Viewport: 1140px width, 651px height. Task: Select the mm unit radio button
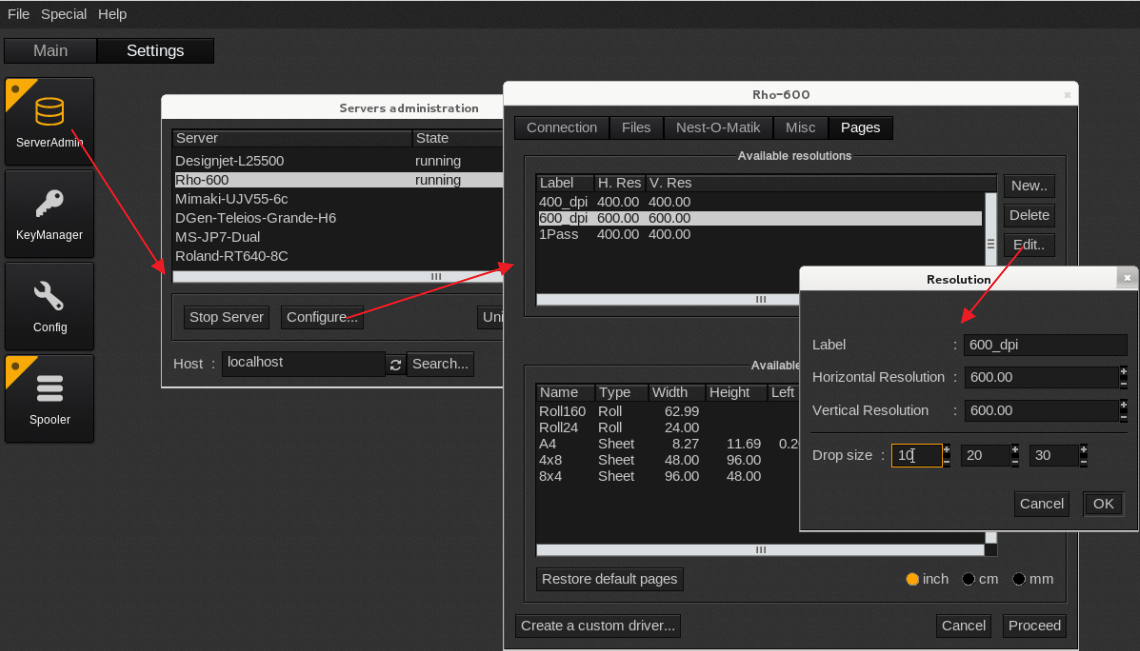coord(1019,579)
